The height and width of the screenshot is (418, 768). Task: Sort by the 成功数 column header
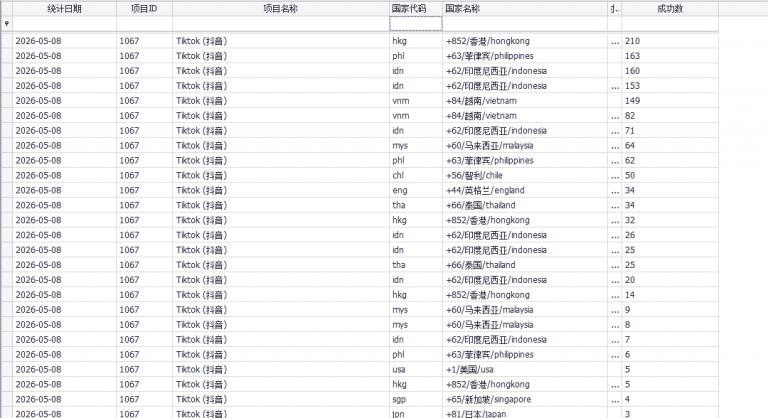click(670, 8)
